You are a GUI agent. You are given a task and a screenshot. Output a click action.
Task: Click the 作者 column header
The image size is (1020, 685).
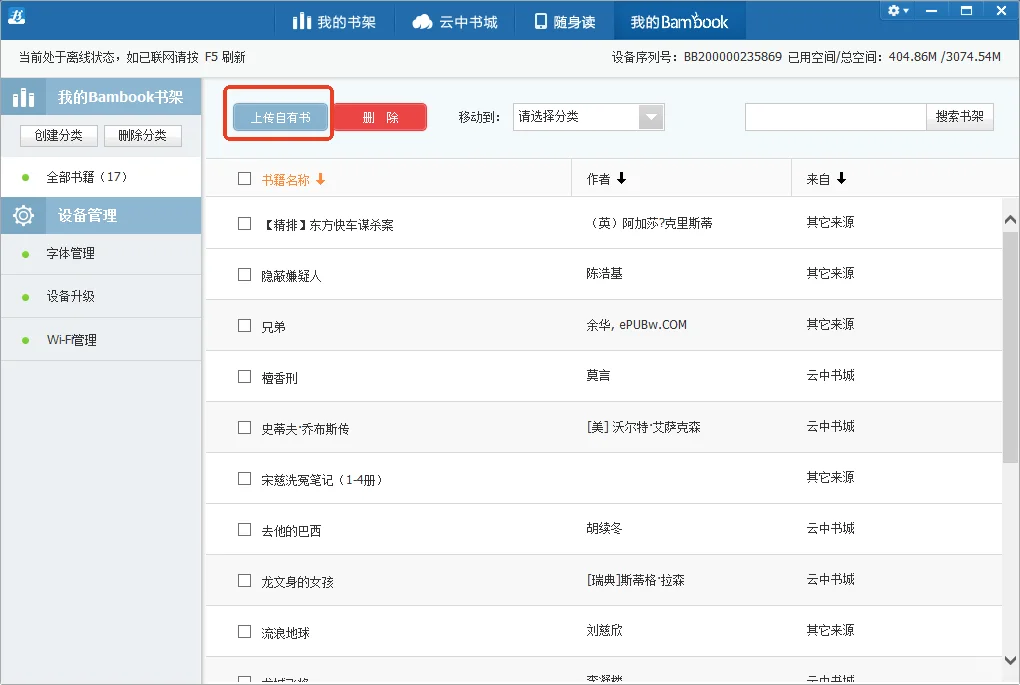pyautogui.click(x=598, y=179)
